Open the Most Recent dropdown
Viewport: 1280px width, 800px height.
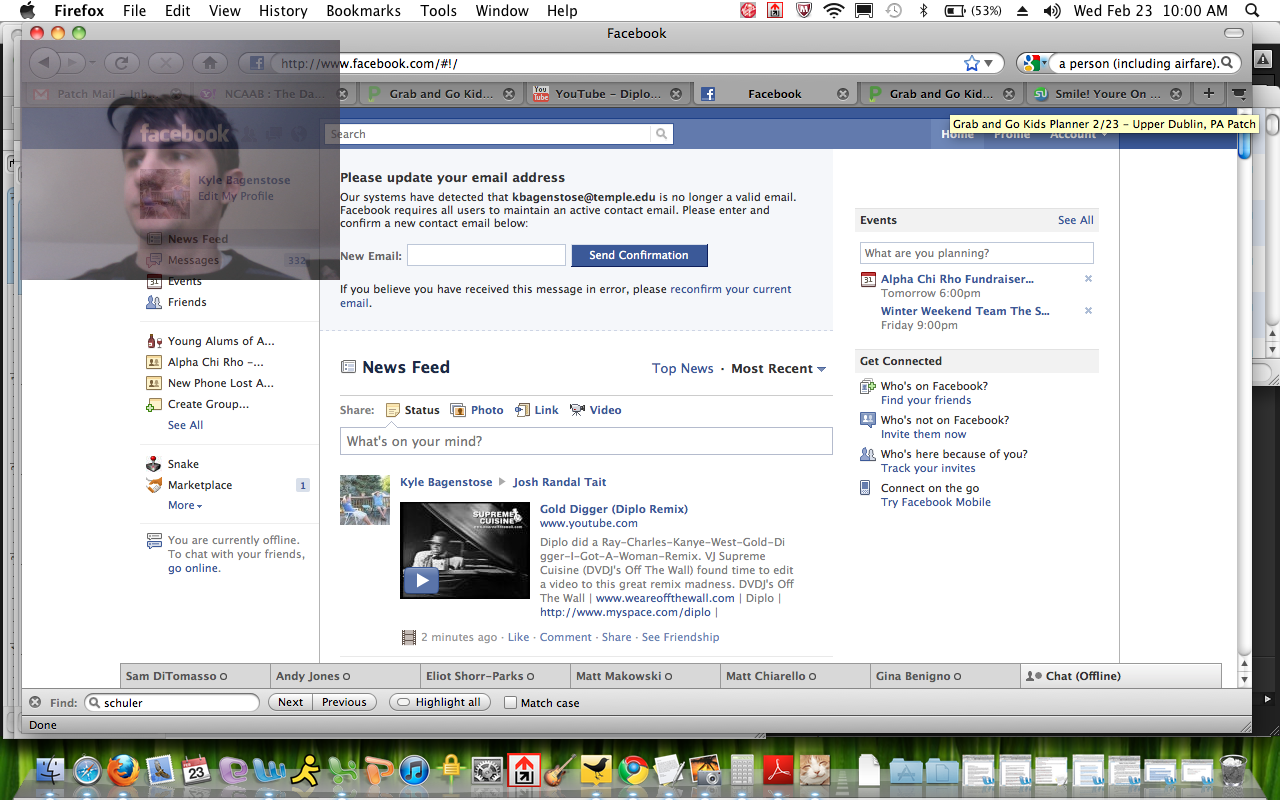click(778, 369)
